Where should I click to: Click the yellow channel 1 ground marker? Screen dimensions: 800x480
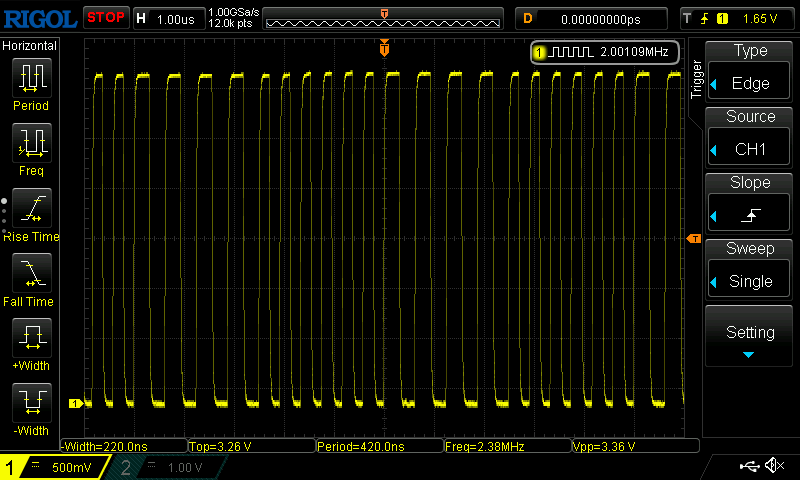(x=76, y=403)
